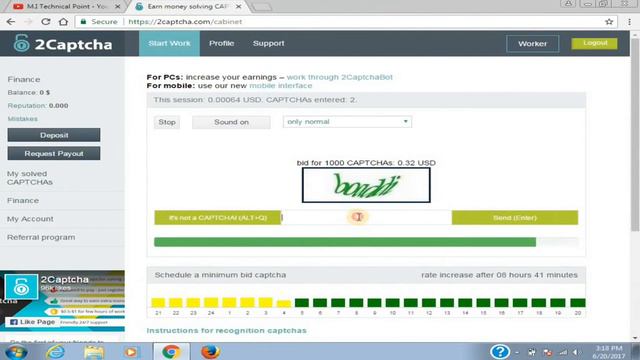Click the green schedule bar for hour 12

(429, 302)
